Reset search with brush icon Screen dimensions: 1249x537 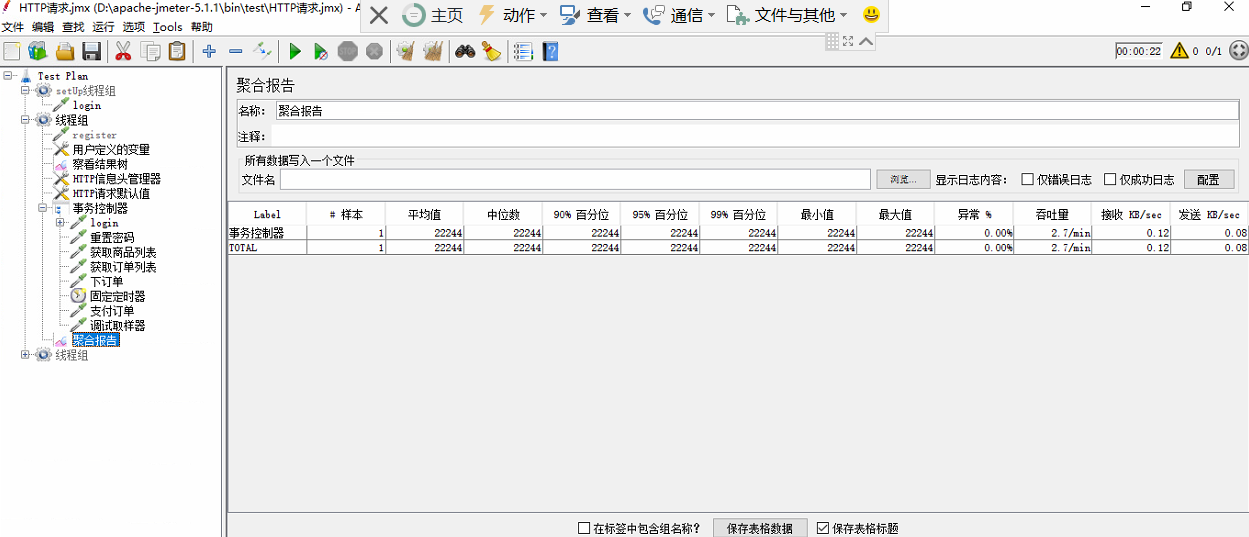491,51
